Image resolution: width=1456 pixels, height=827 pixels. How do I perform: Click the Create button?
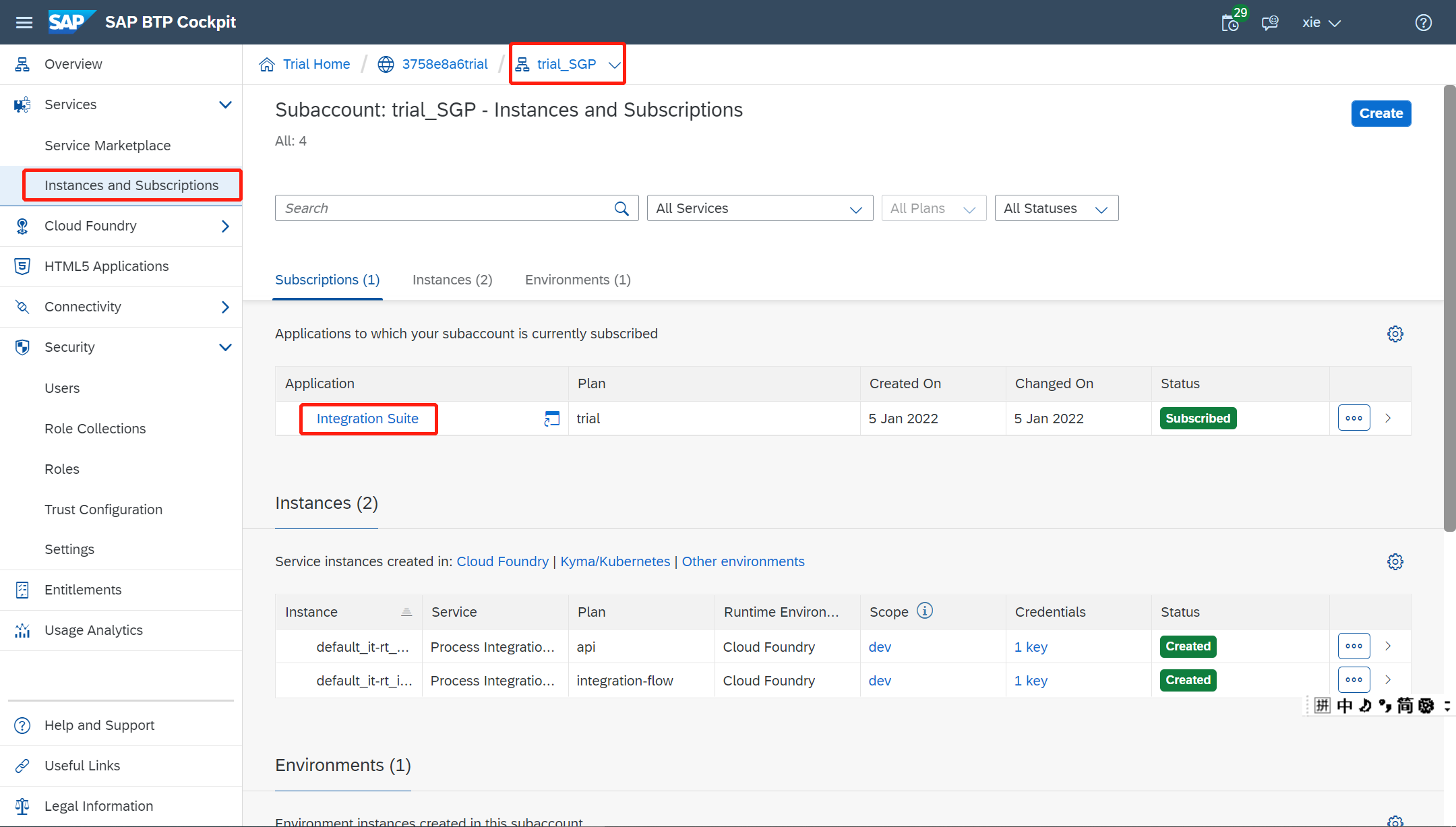(x=1381, y=113)
